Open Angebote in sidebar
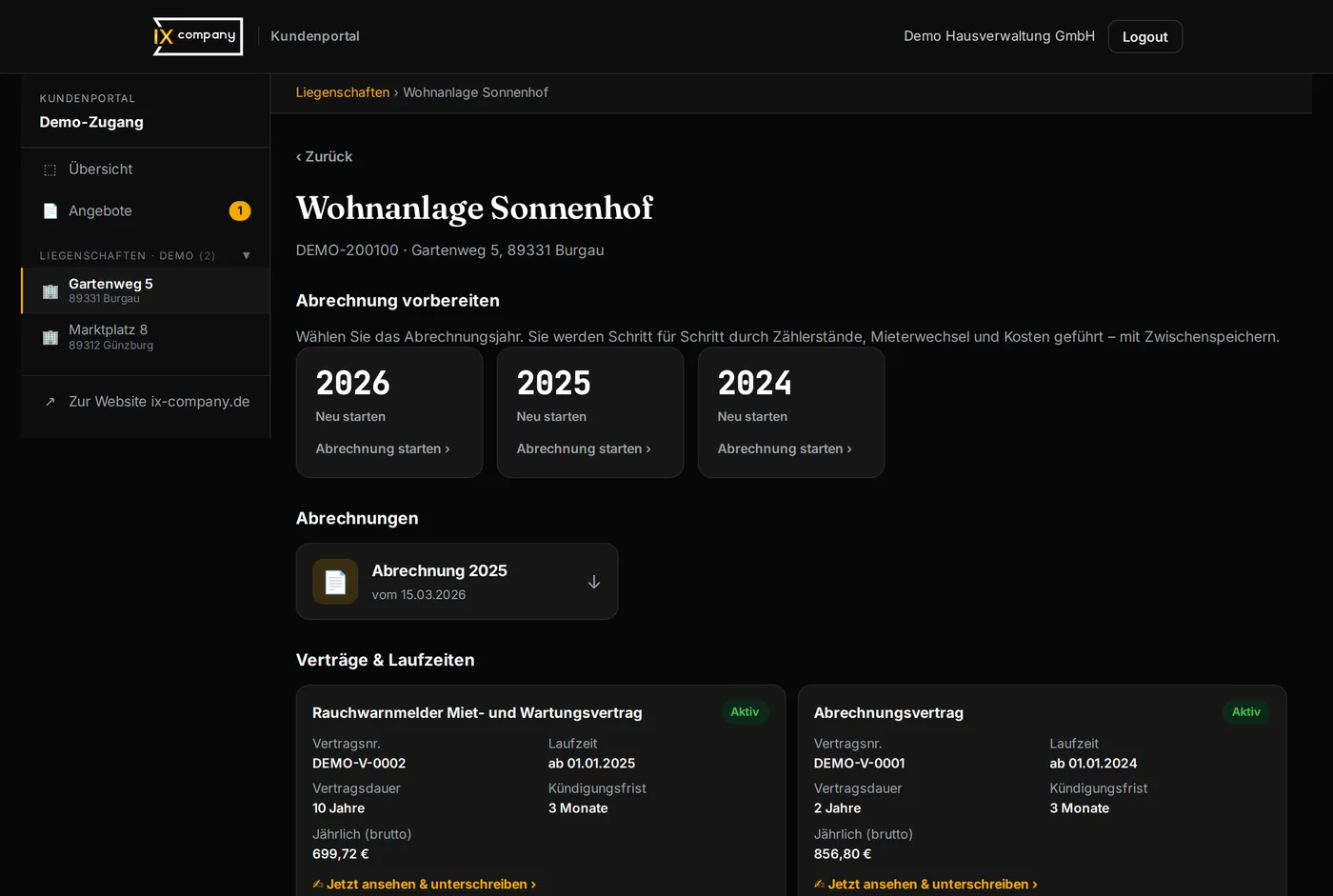 pyautogui.click(x=146, y=211)
